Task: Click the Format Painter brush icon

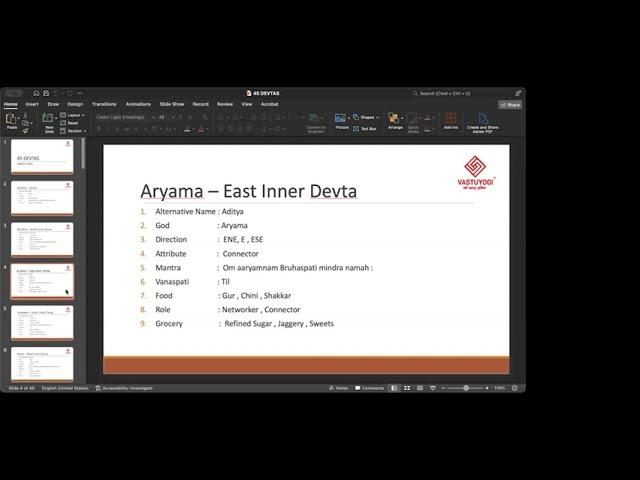Action: (25, 131)
